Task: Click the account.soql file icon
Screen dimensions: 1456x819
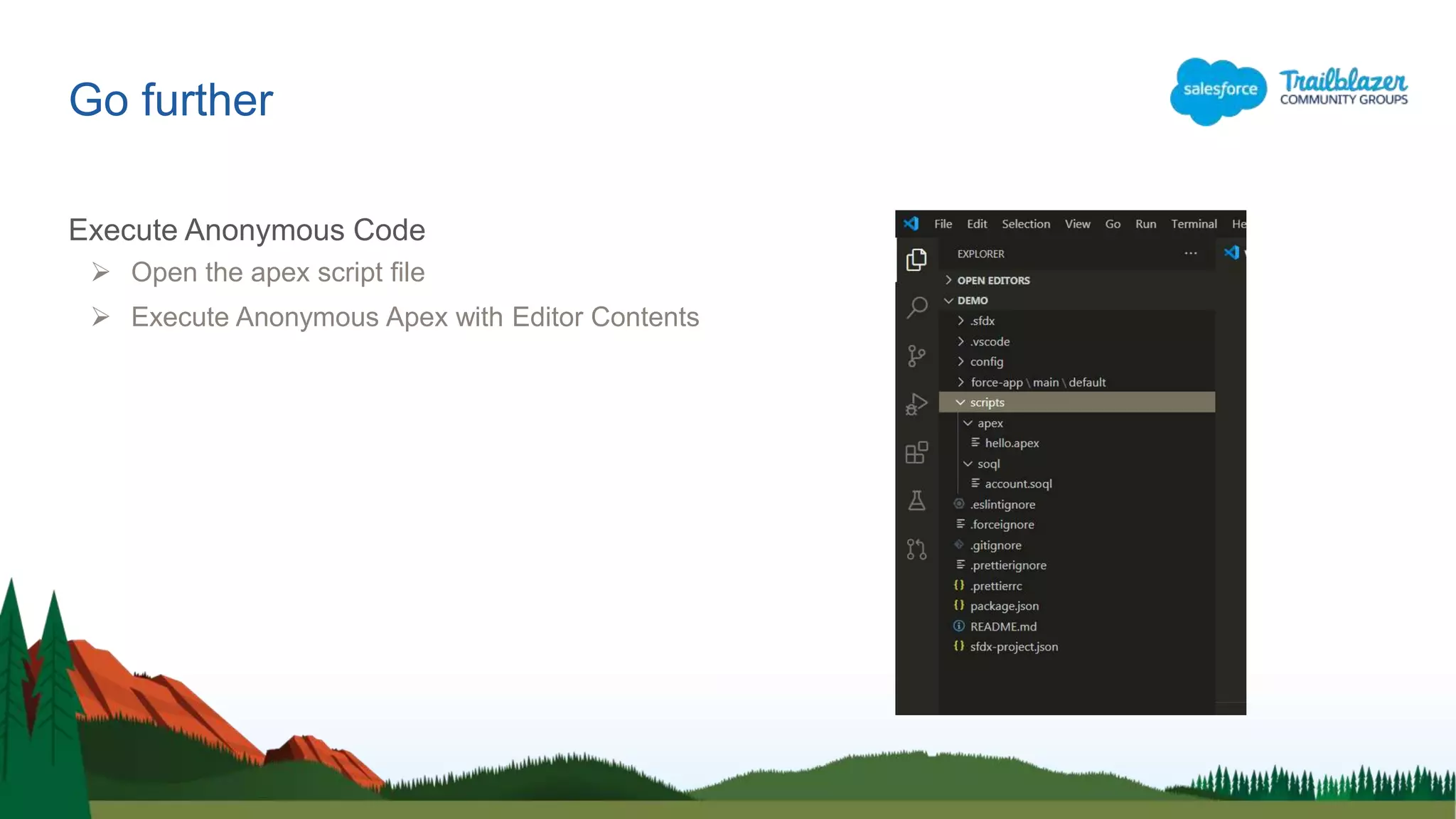Action: pos(975,483)
